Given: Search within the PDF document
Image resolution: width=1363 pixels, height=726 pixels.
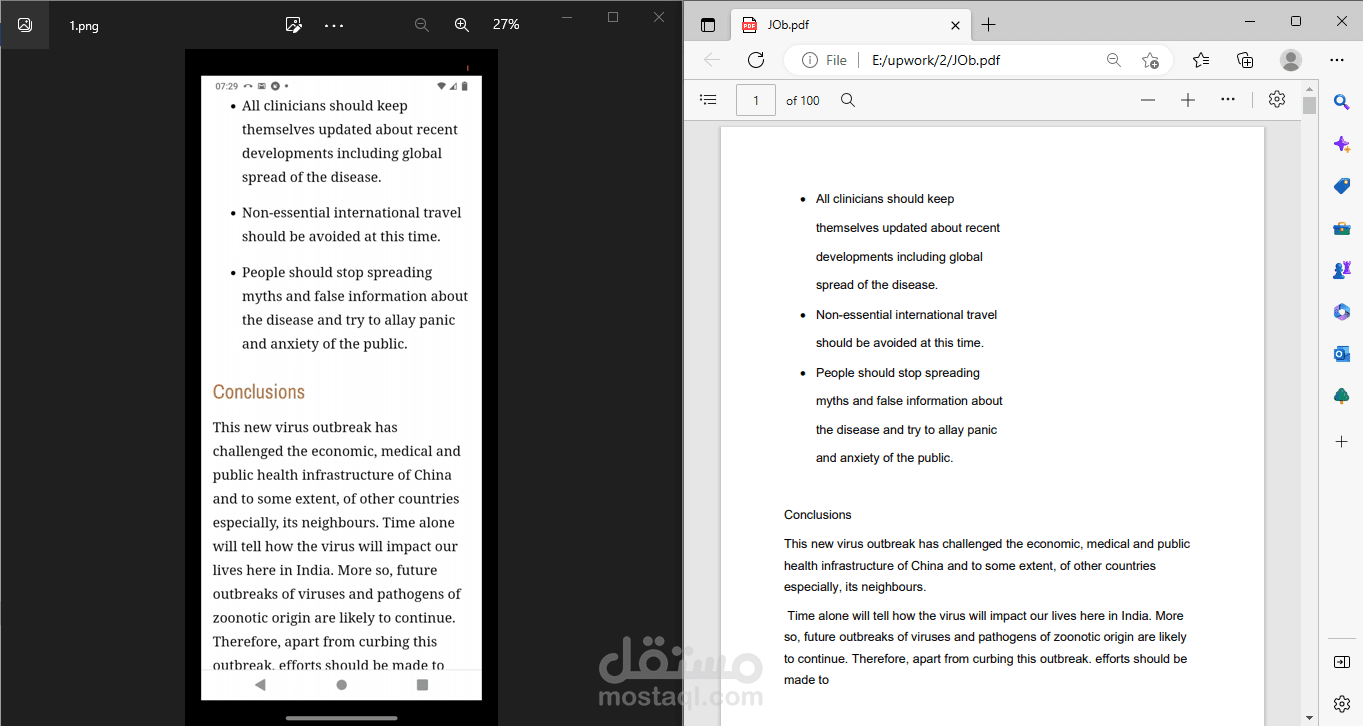Looking at the screenshot, I should pyautogui.click(x=848, y=100).
